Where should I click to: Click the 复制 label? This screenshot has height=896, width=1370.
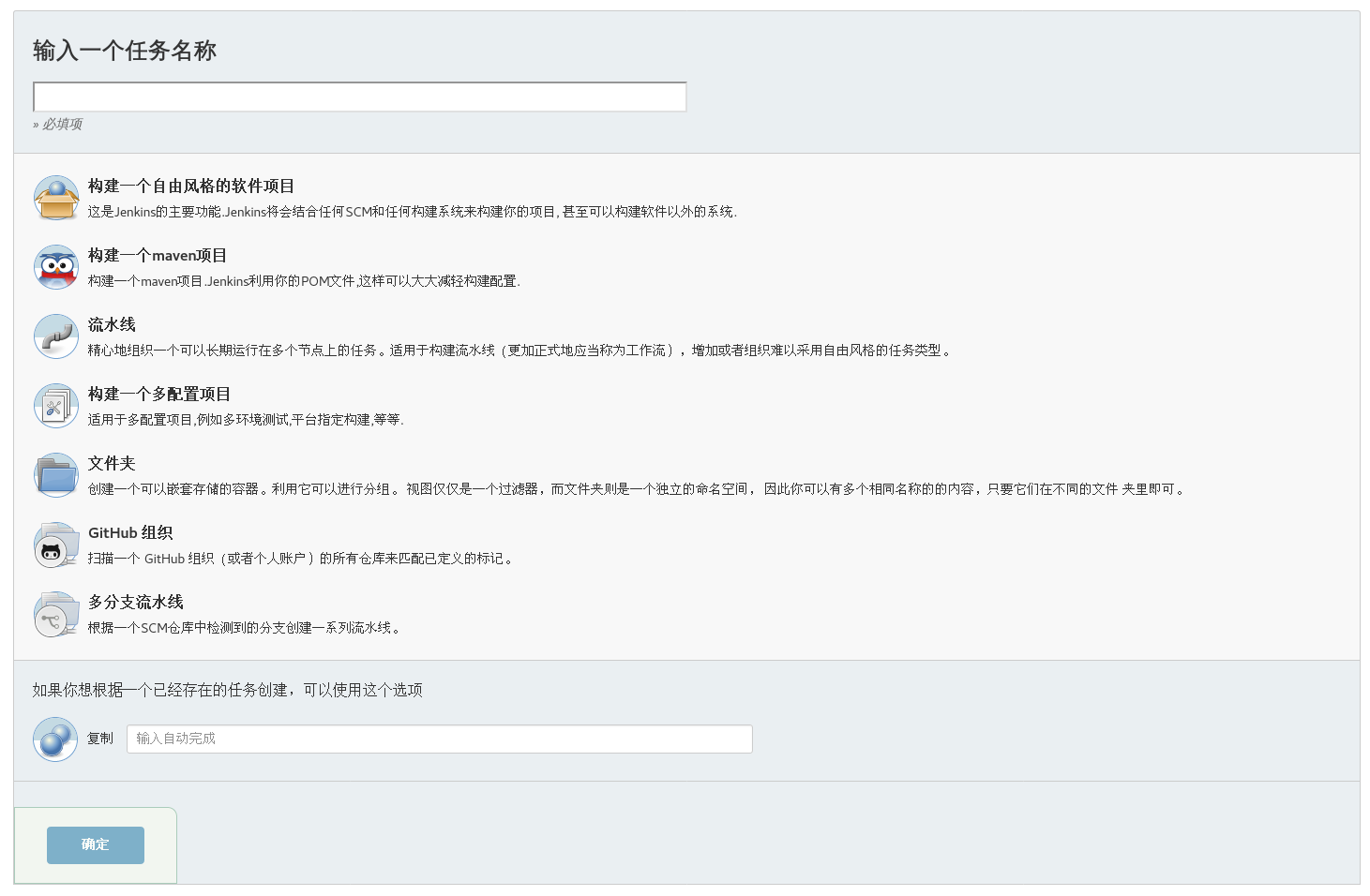click(x=100, y=739)
